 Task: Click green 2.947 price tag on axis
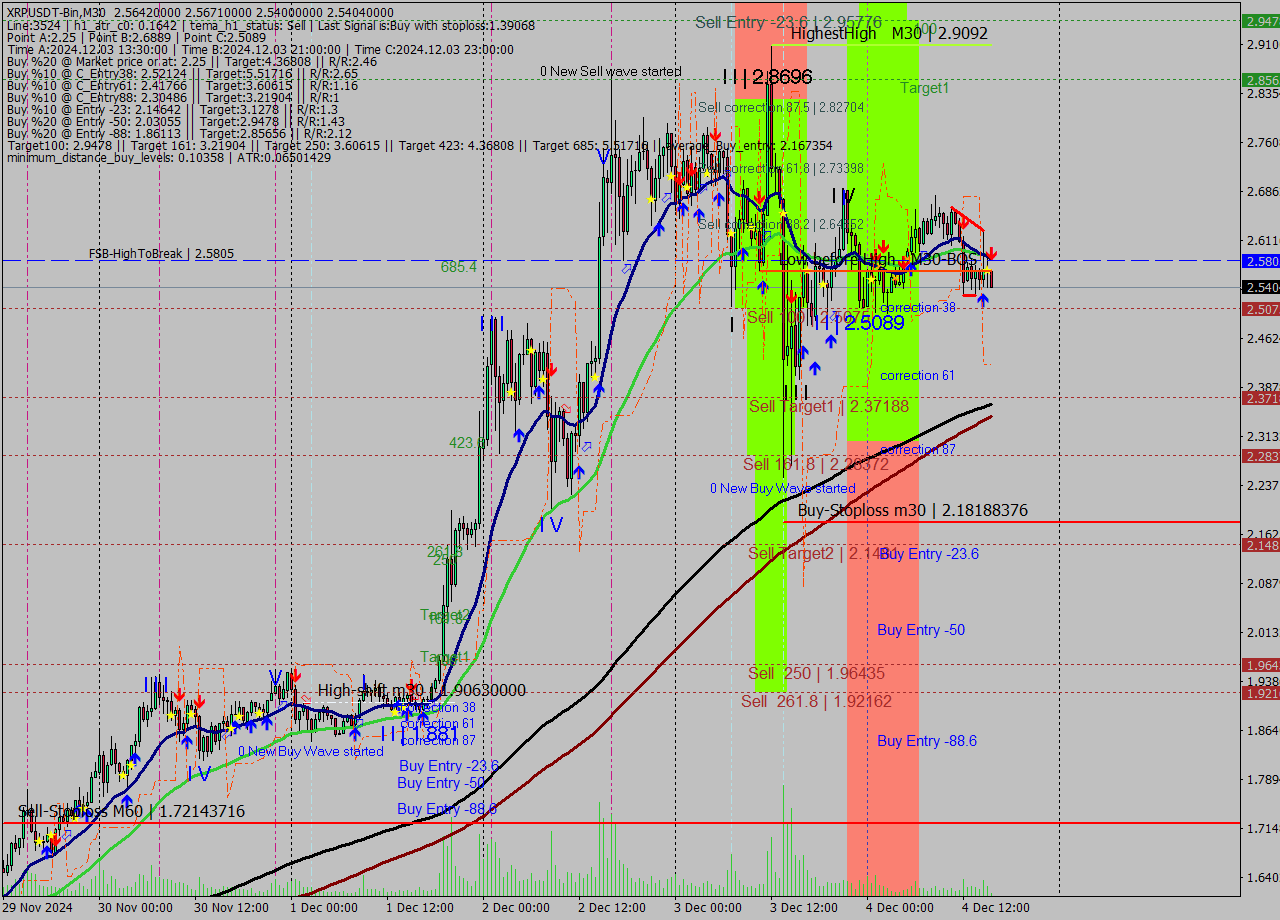coord(1260,20)
